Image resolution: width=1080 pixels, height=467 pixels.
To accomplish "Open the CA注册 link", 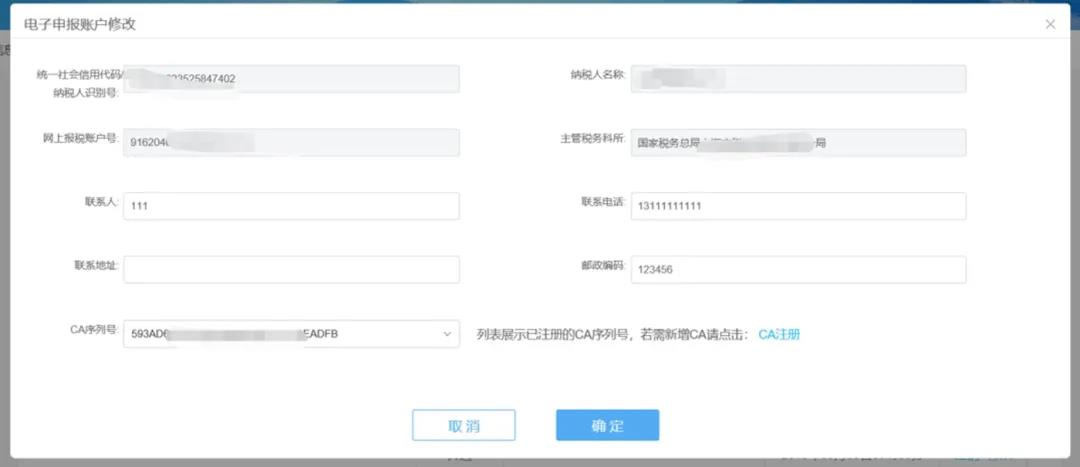I will click(x=779, y=335).
